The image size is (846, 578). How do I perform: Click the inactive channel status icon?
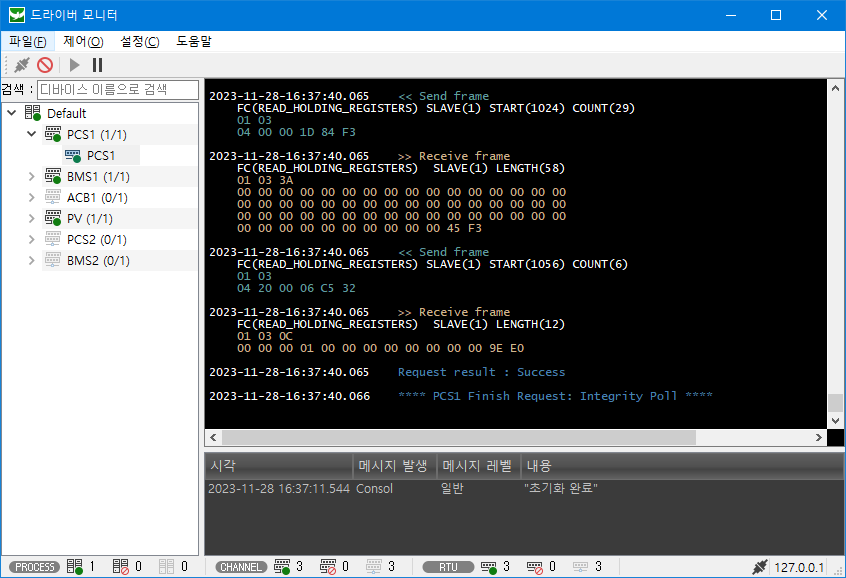pos(374,566)
